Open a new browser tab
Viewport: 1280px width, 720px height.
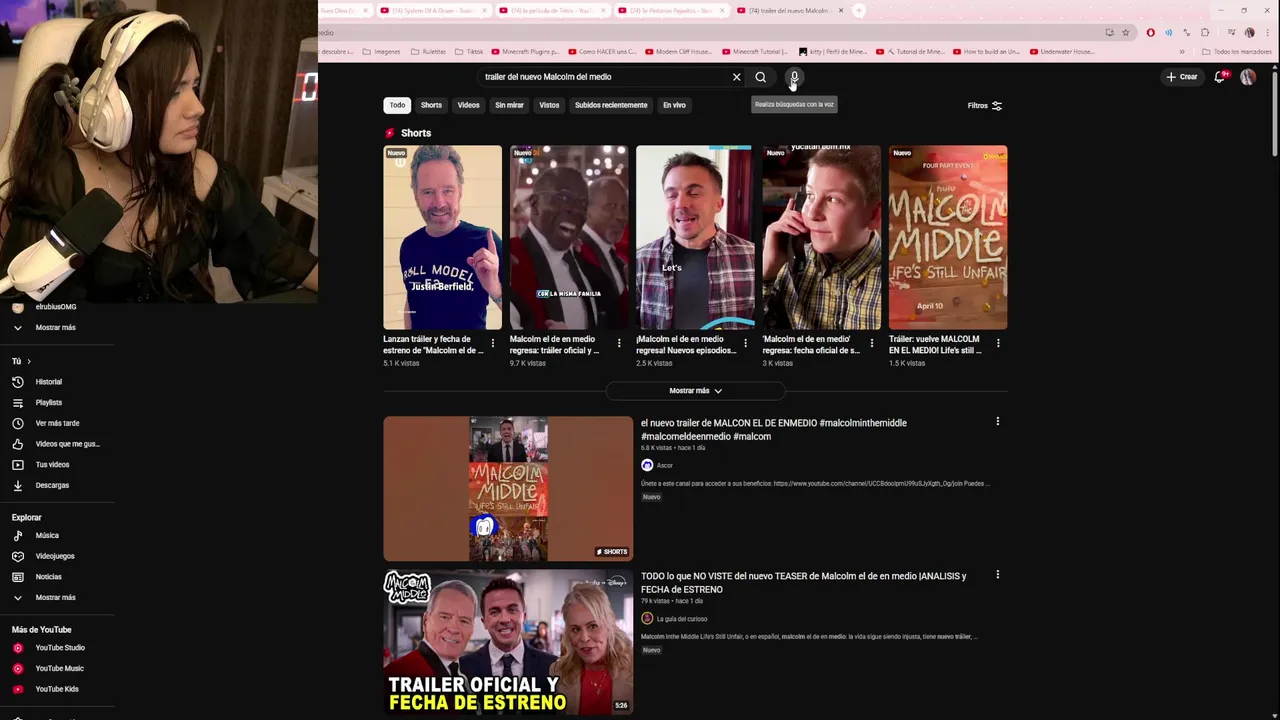[x=859, y=10]
